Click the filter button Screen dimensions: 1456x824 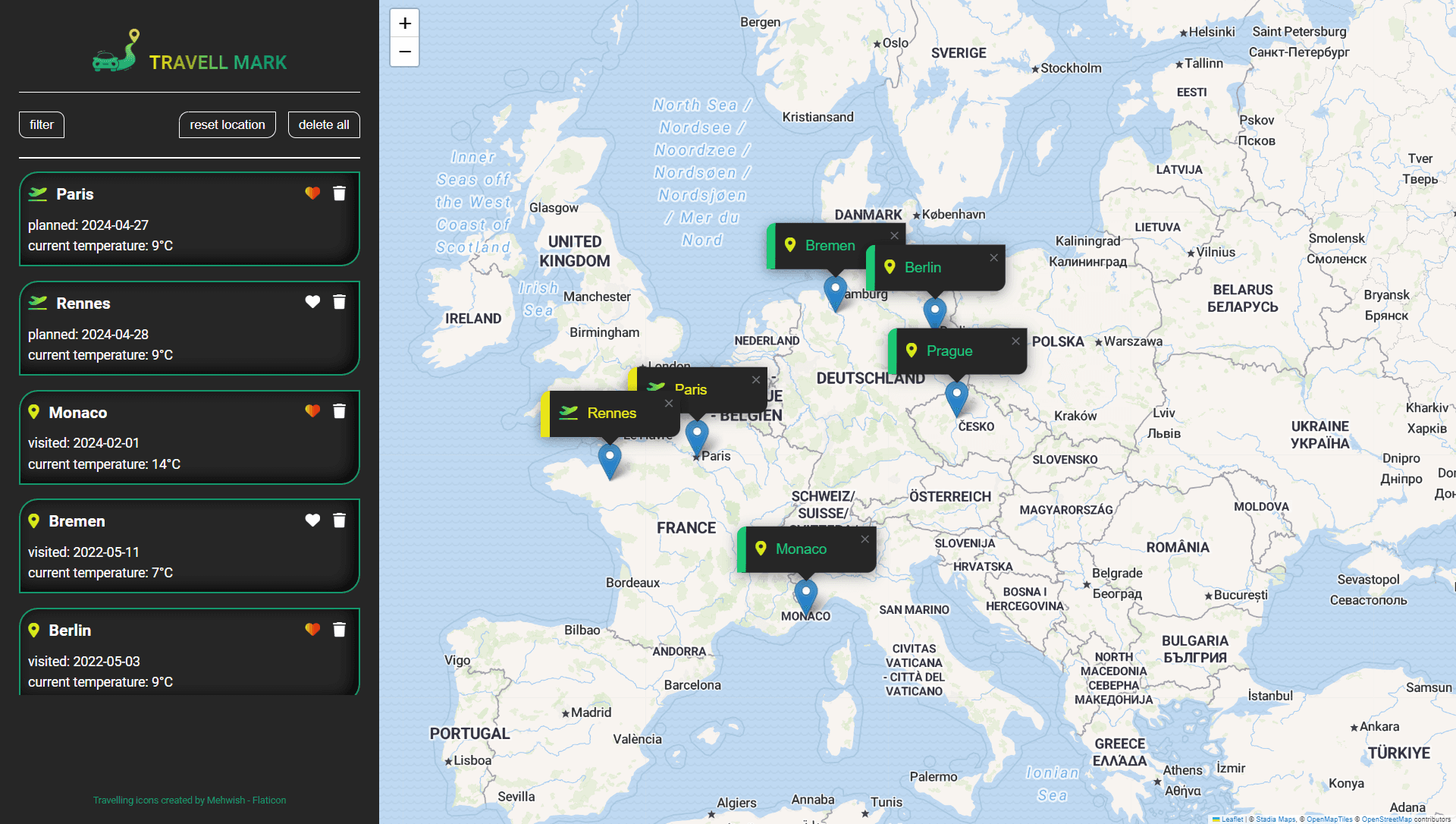pos(41,124)
